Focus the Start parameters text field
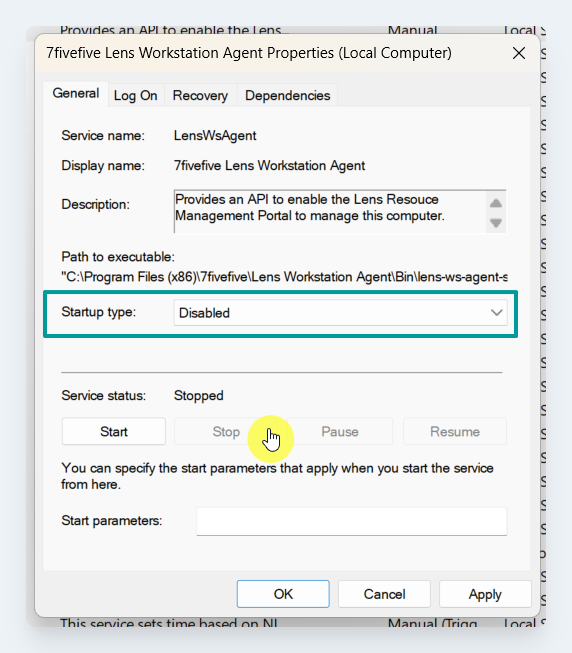This screenshot has width=572, height=653. (352, 521)
